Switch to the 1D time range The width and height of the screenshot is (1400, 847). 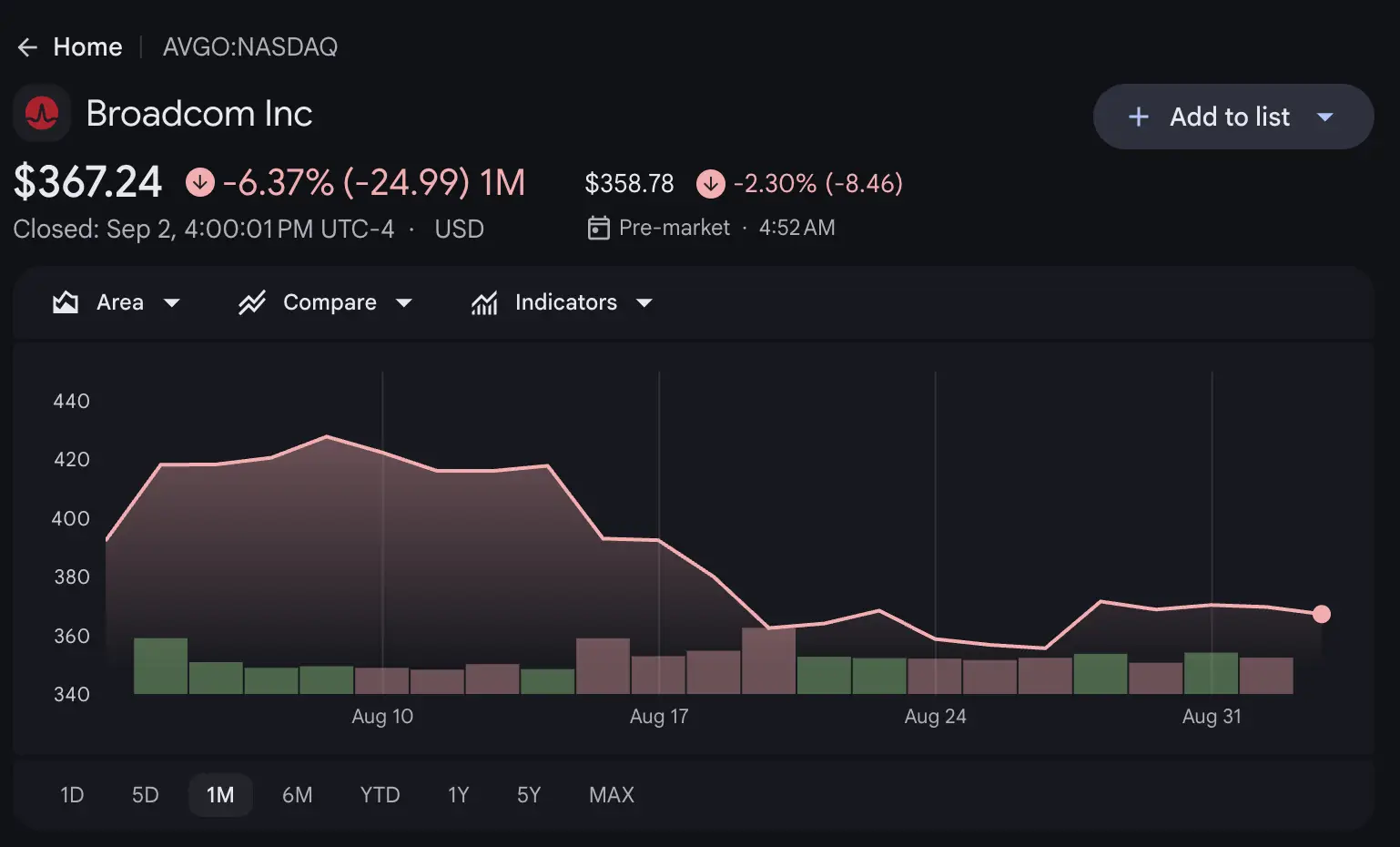pyautogui.click(x=72, y=795)
